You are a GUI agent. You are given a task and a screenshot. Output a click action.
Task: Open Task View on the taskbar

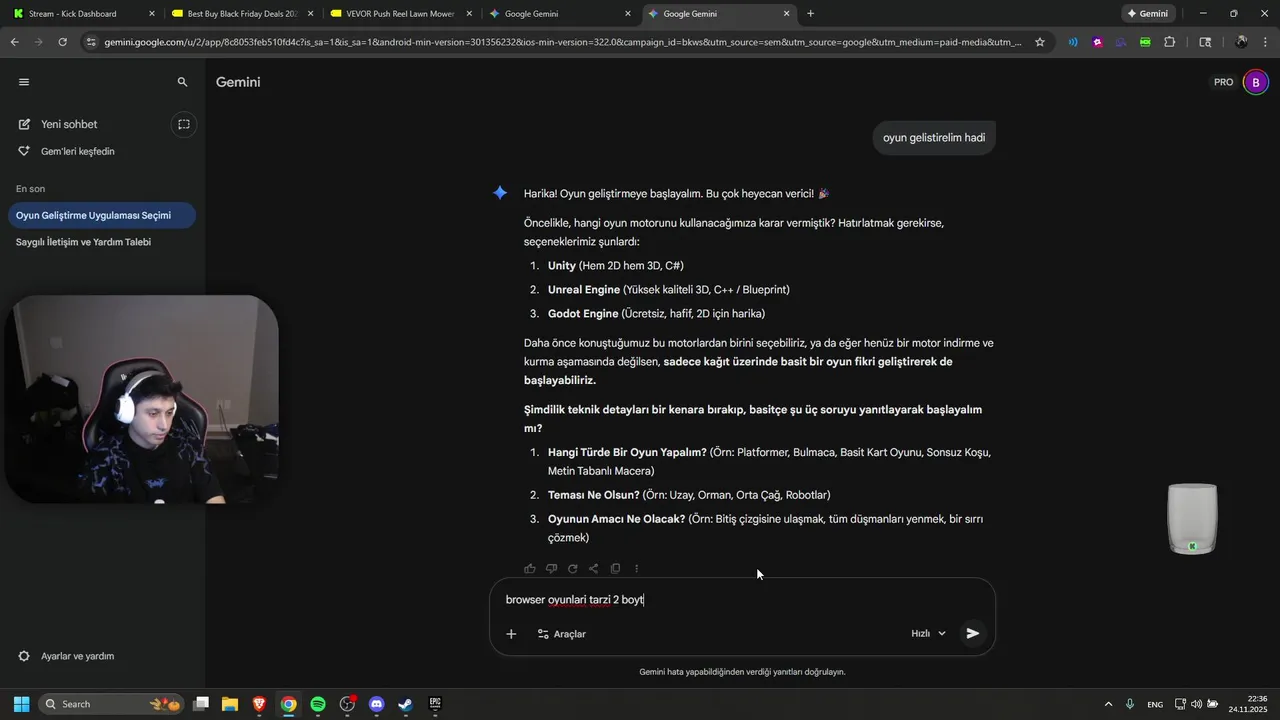click(x=201, y=704)
